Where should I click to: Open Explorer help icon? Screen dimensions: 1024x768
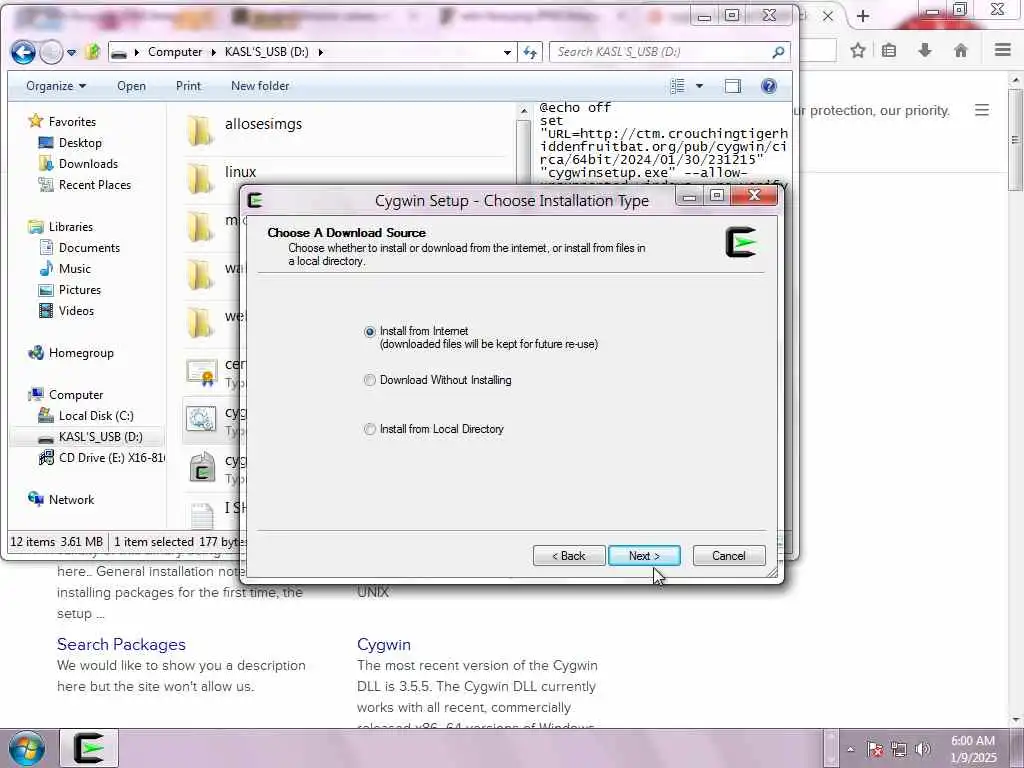pos(769,86)
